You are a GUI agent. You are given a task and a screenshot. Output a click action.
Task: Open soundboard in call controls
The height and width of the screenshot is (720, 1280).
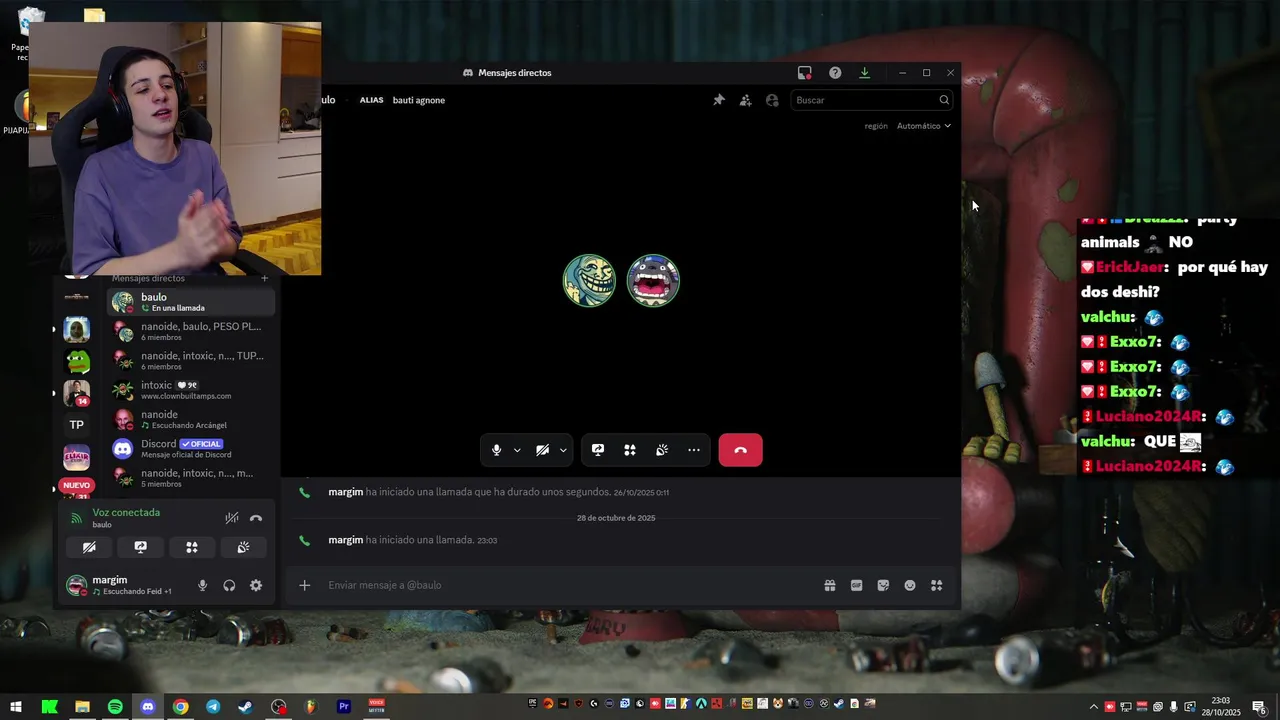[x=662, y=450]
